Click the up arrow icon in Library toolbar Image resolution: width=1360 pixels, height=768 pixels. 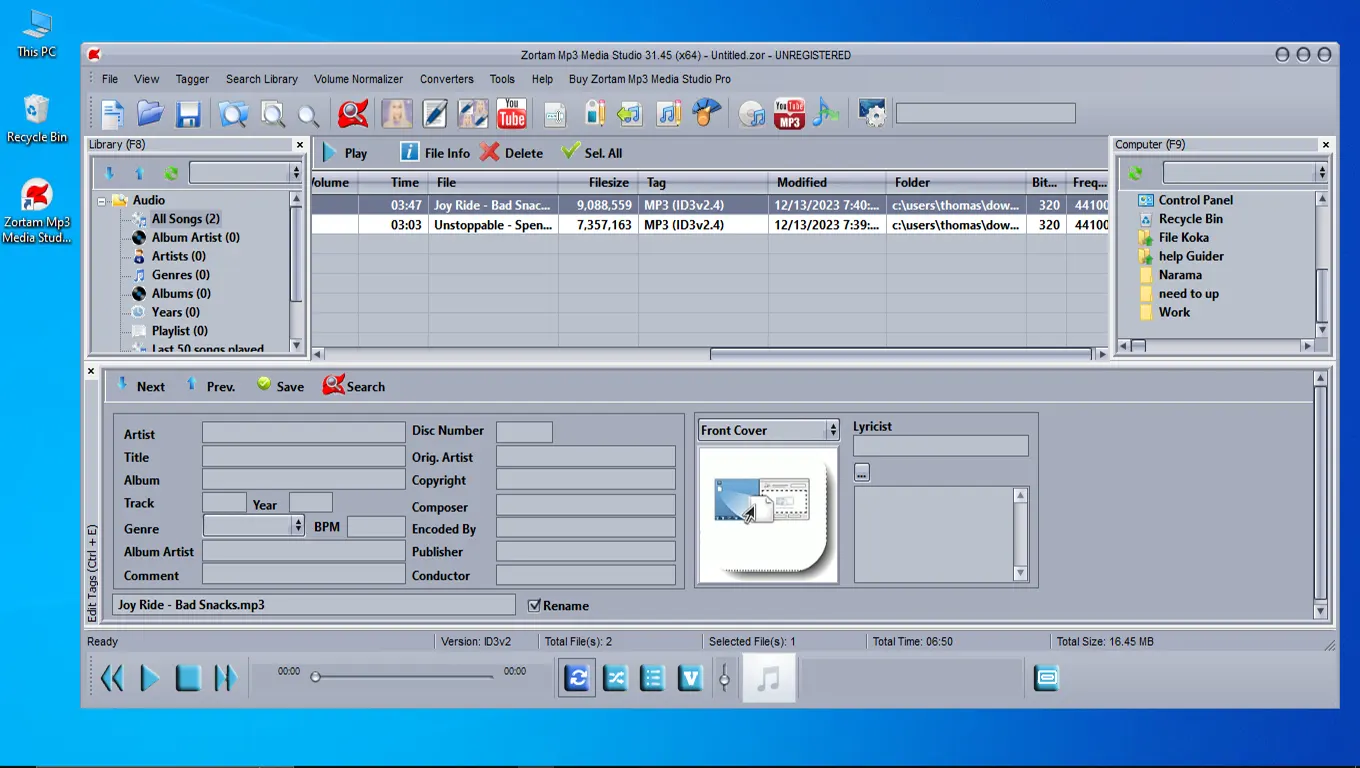140,173
